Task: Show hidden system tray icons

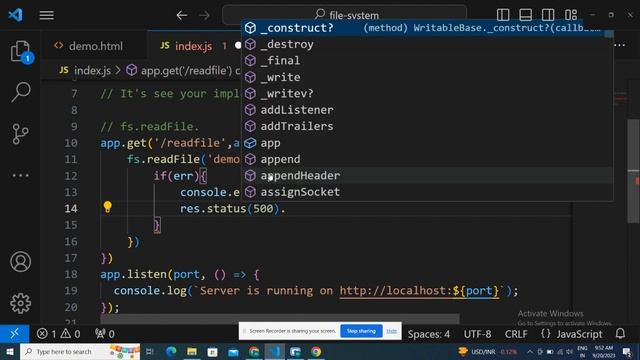Action: click(x=530, y=351)
